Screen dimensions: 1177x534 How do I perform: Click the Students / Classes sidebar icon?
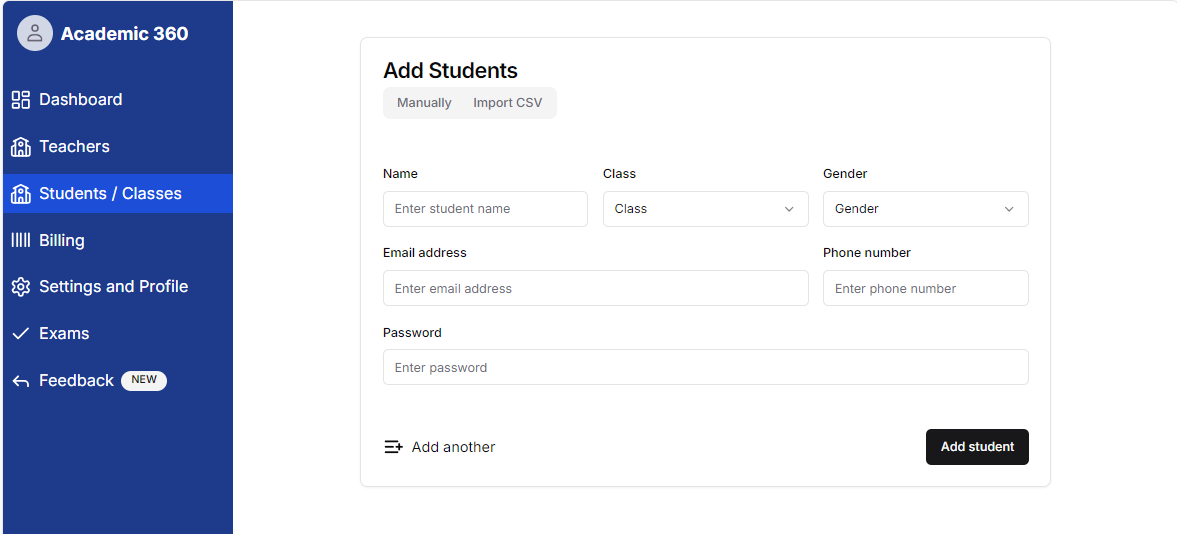click(20, 194)
